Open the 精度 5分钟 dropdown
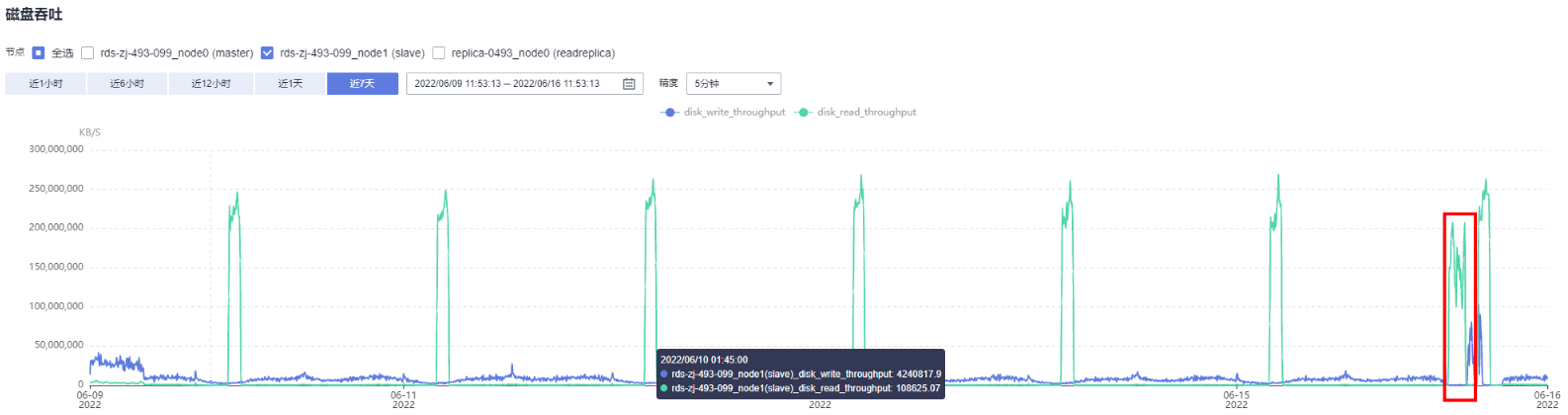Screen dimensions: 1568x415 733,84
